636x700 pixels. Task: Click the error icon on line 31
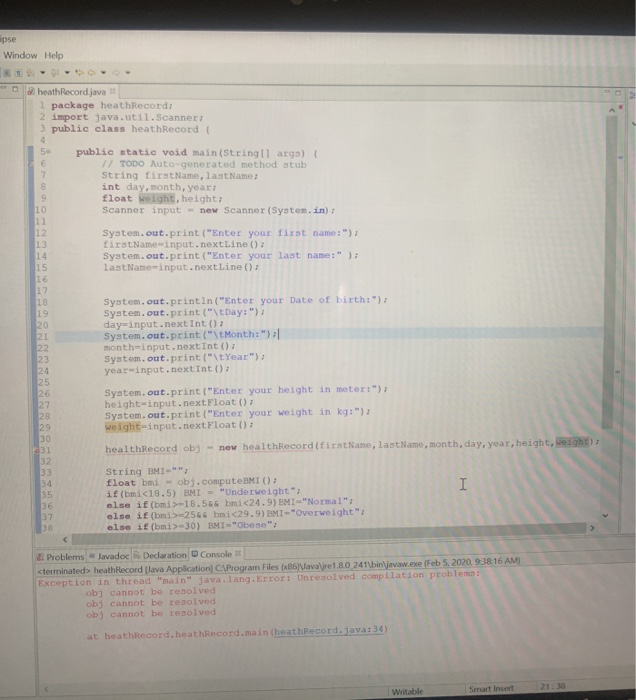(x=37, y=450)
